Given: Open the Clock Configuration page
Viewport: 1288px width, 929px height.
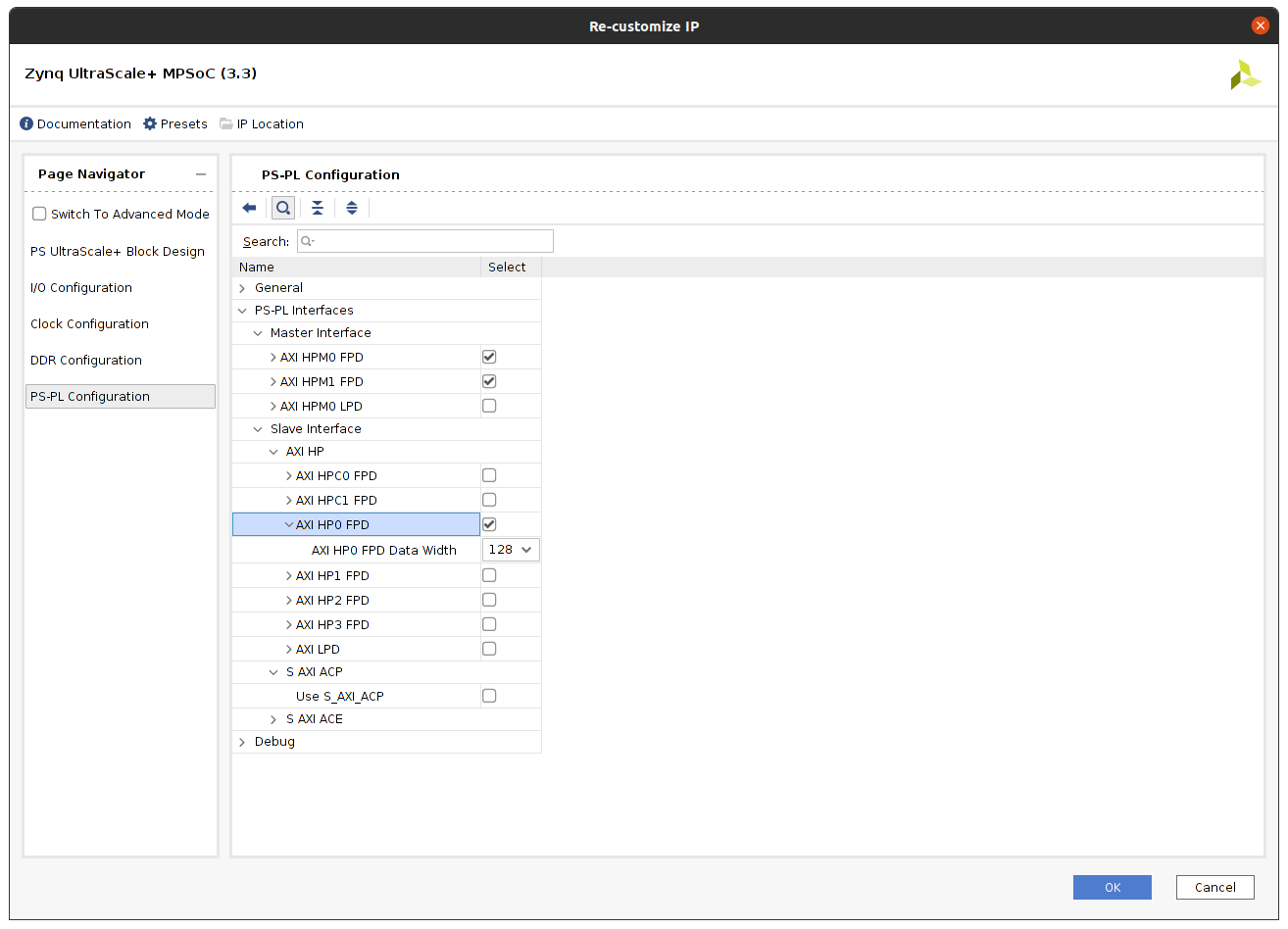Looking at the screenshot, I should coord(89,323).
